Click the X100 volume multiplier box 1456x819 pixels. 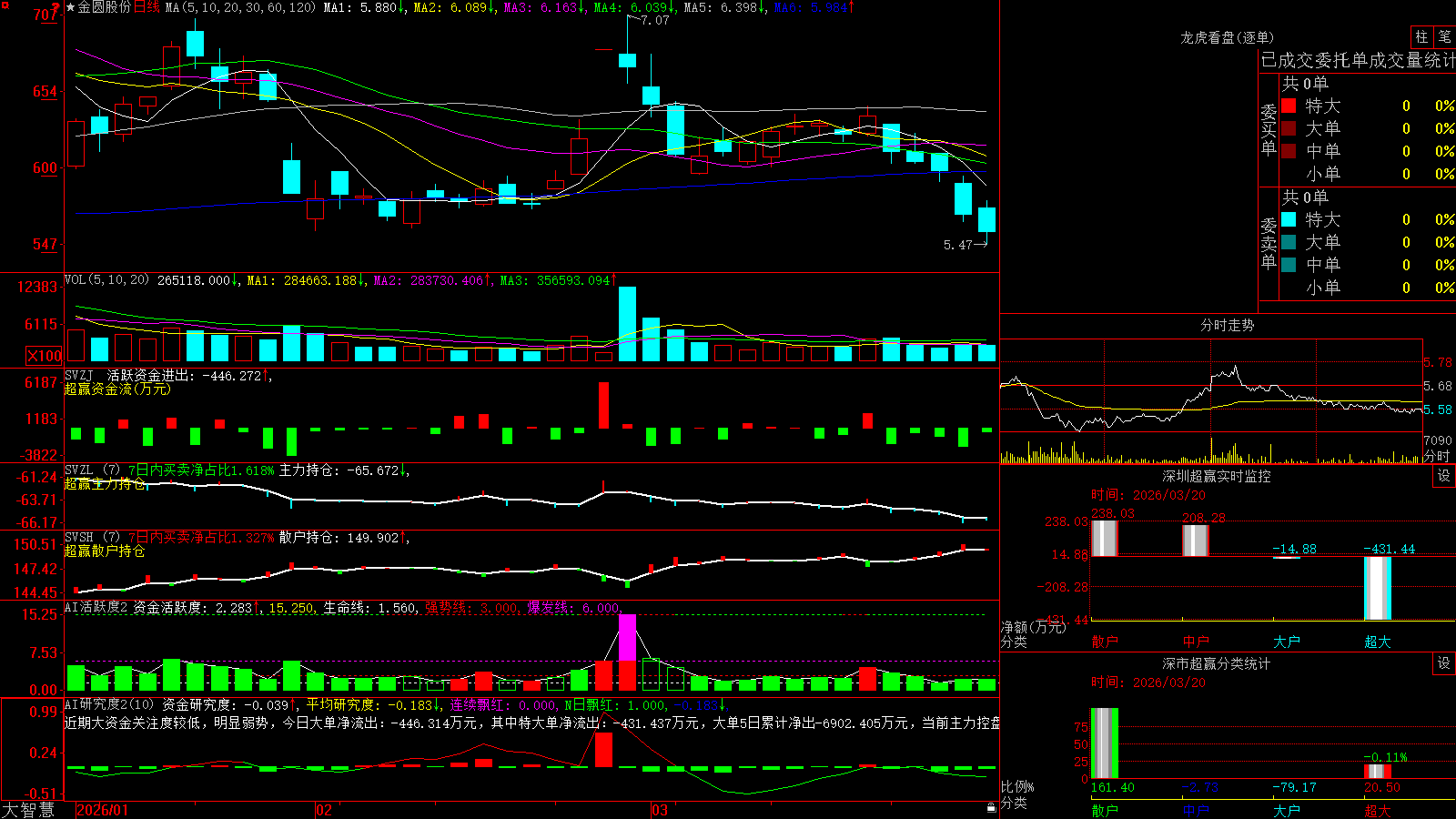click(44, 356)
